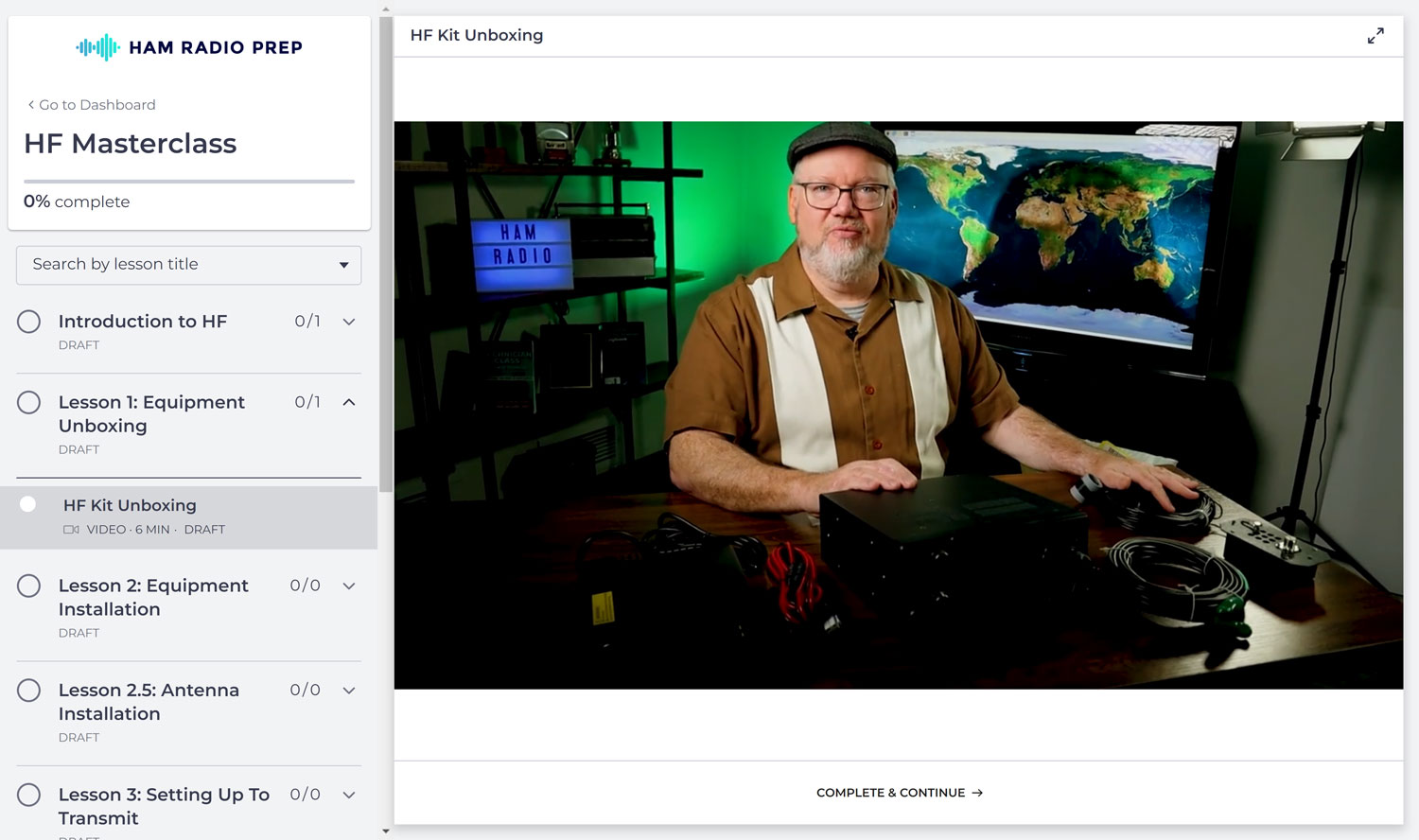Viewport: 1419px width, 840px height.
Task: Toggle completion circle for Introduction to HF
Action: [29, 322]
